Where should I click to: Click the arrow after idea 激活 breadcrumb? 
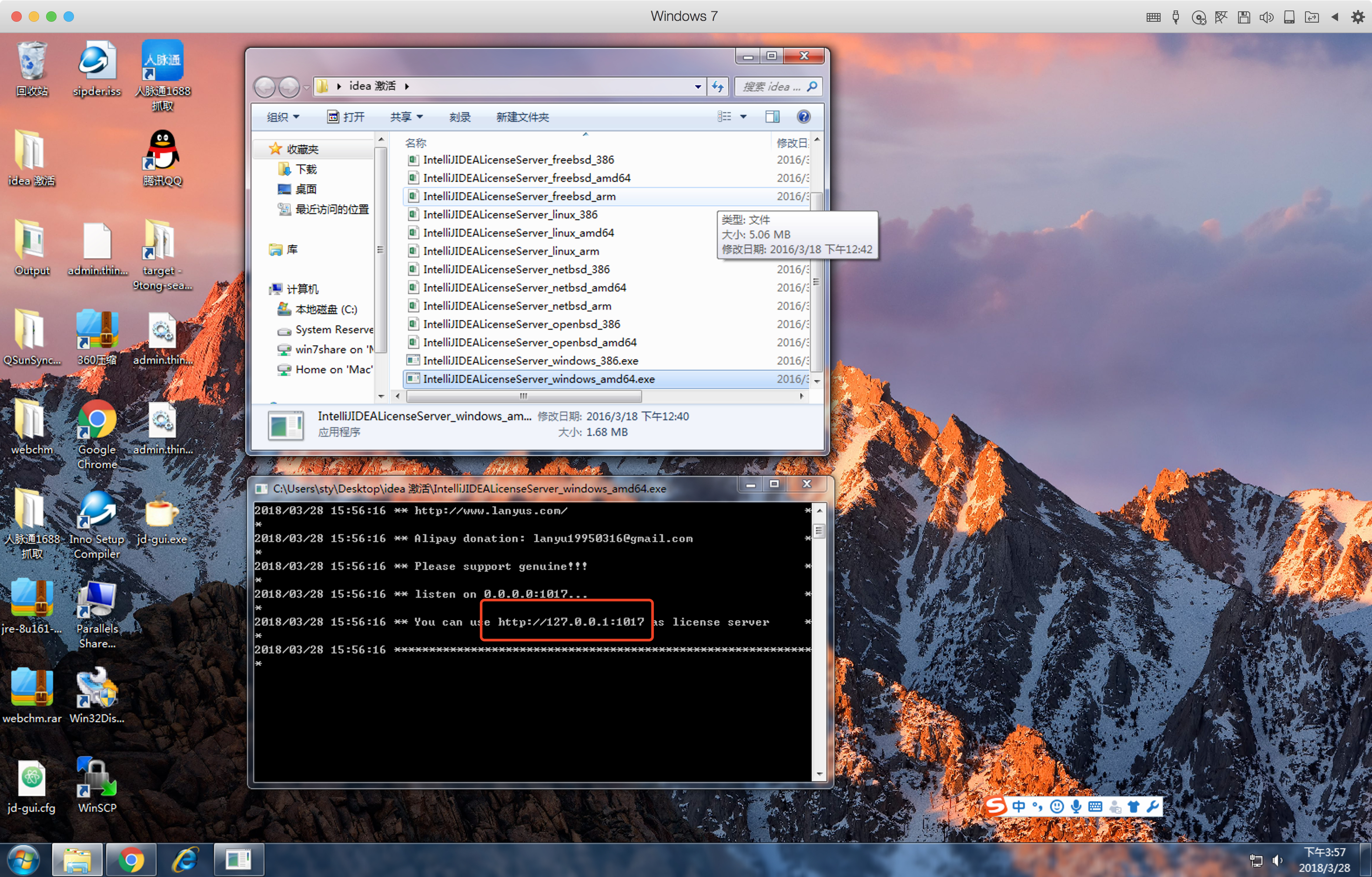click(407, 87)
